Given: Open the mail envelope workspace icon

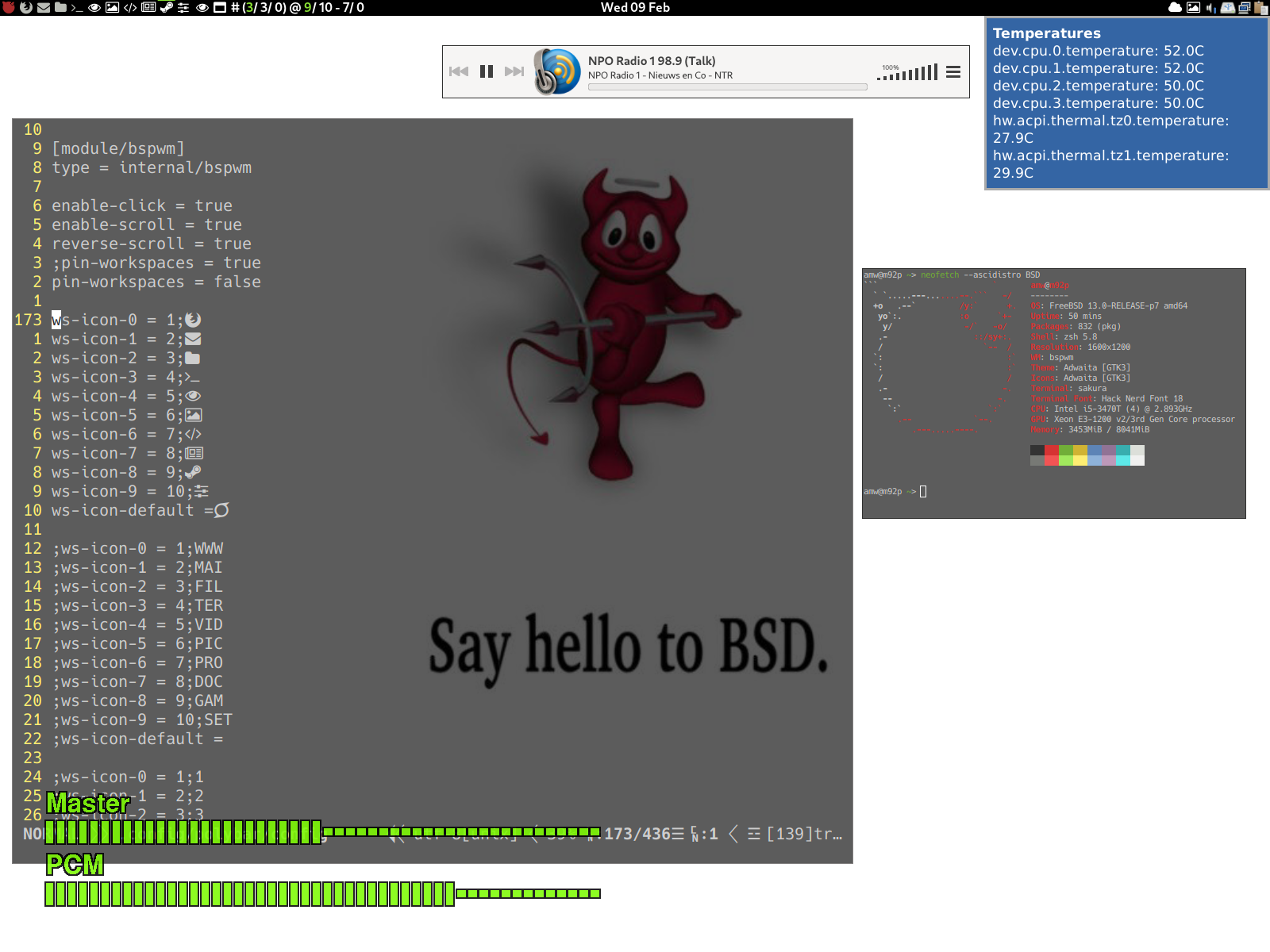Looking at the screenshot, I should pyautogui.click(x=44, y=7).
